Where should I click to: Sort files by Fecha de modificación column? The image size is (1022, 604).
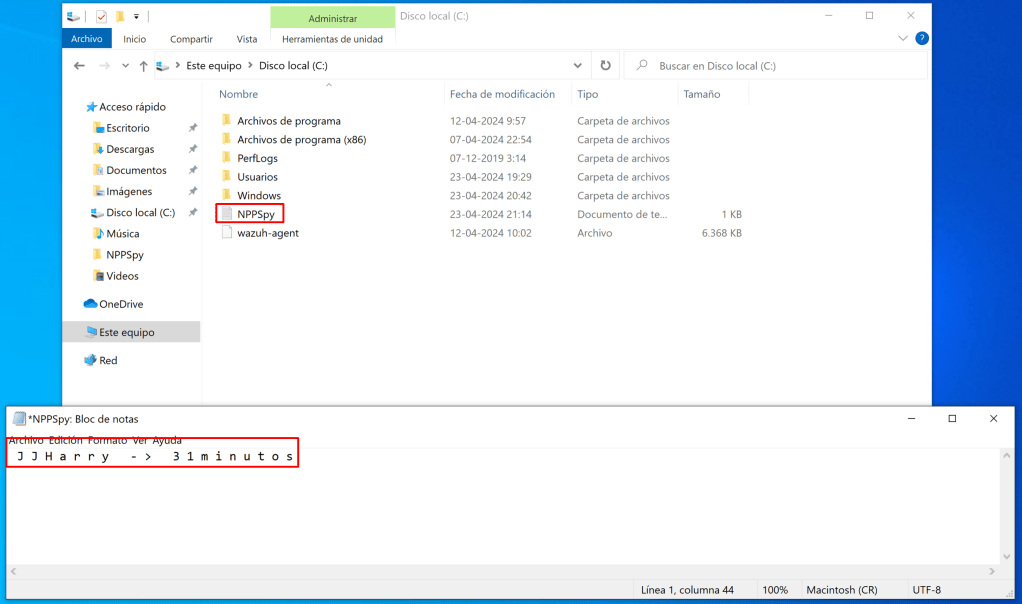[x=502, y=94]
